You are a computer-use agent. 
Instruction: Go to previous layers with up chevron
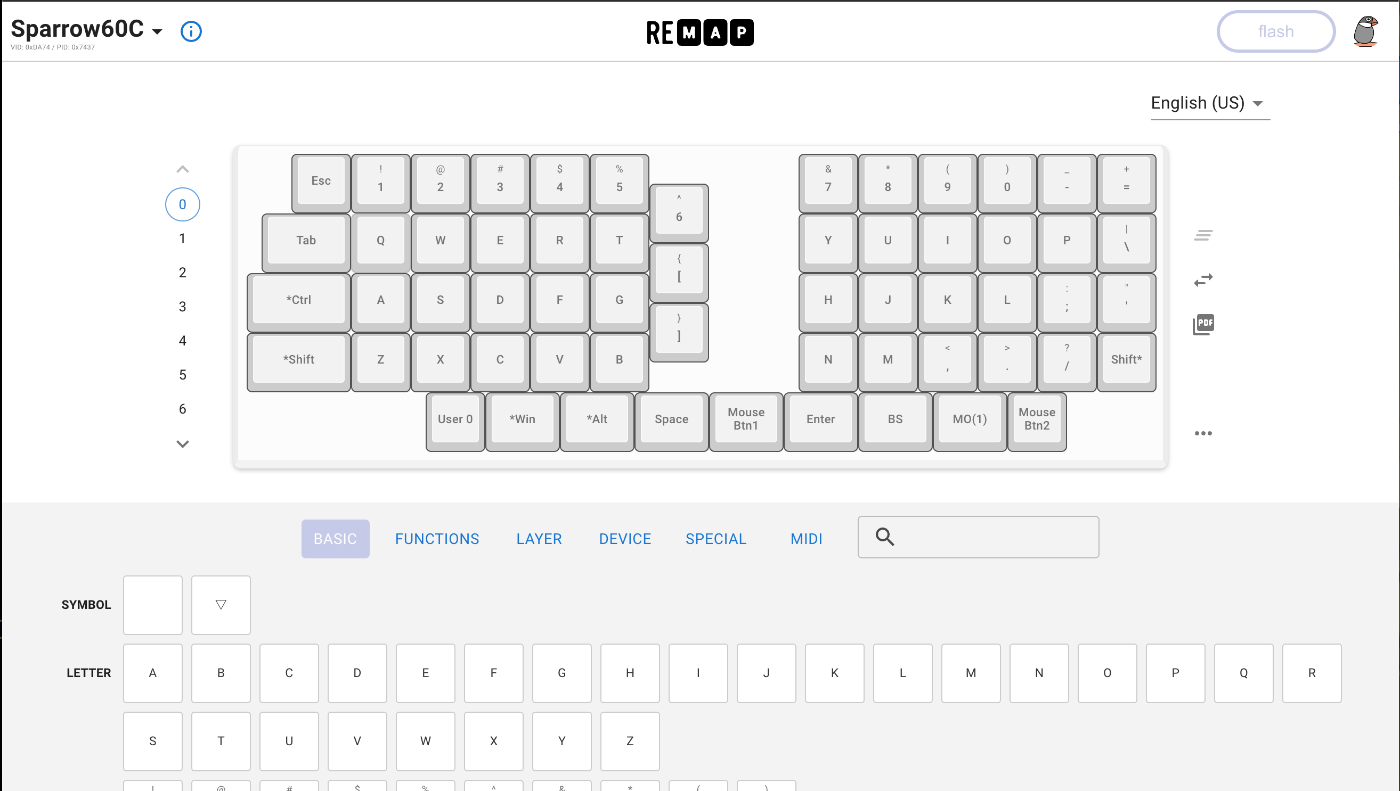click(182, 169)
